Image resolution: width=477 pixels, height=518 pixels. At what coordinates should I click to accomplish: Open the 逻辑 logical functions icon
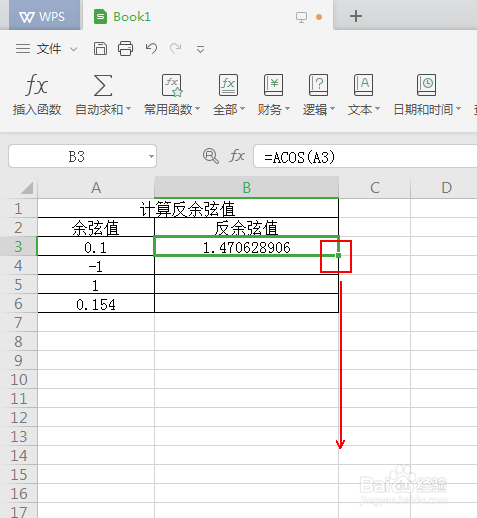[x=318, y=85]
